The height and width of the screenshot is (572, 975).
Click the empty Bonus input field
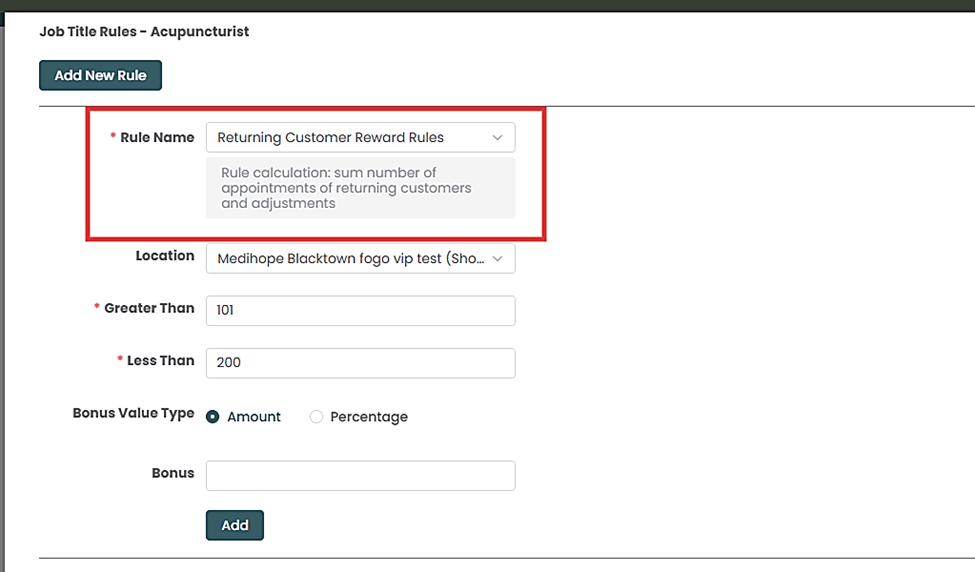pos(360,476)
